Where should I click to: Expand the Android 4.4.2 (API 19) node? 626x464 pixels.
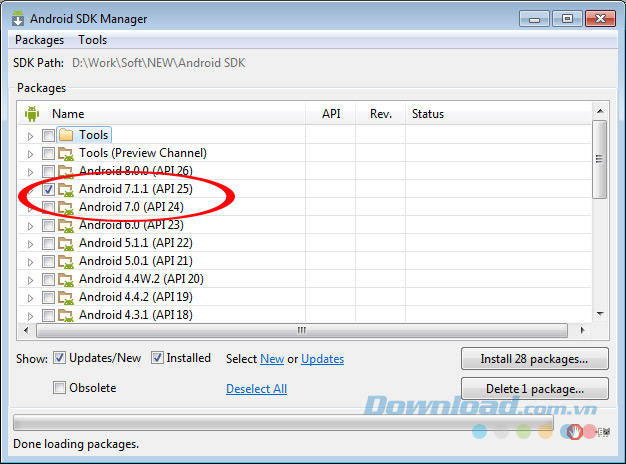[x=30, y=298]
